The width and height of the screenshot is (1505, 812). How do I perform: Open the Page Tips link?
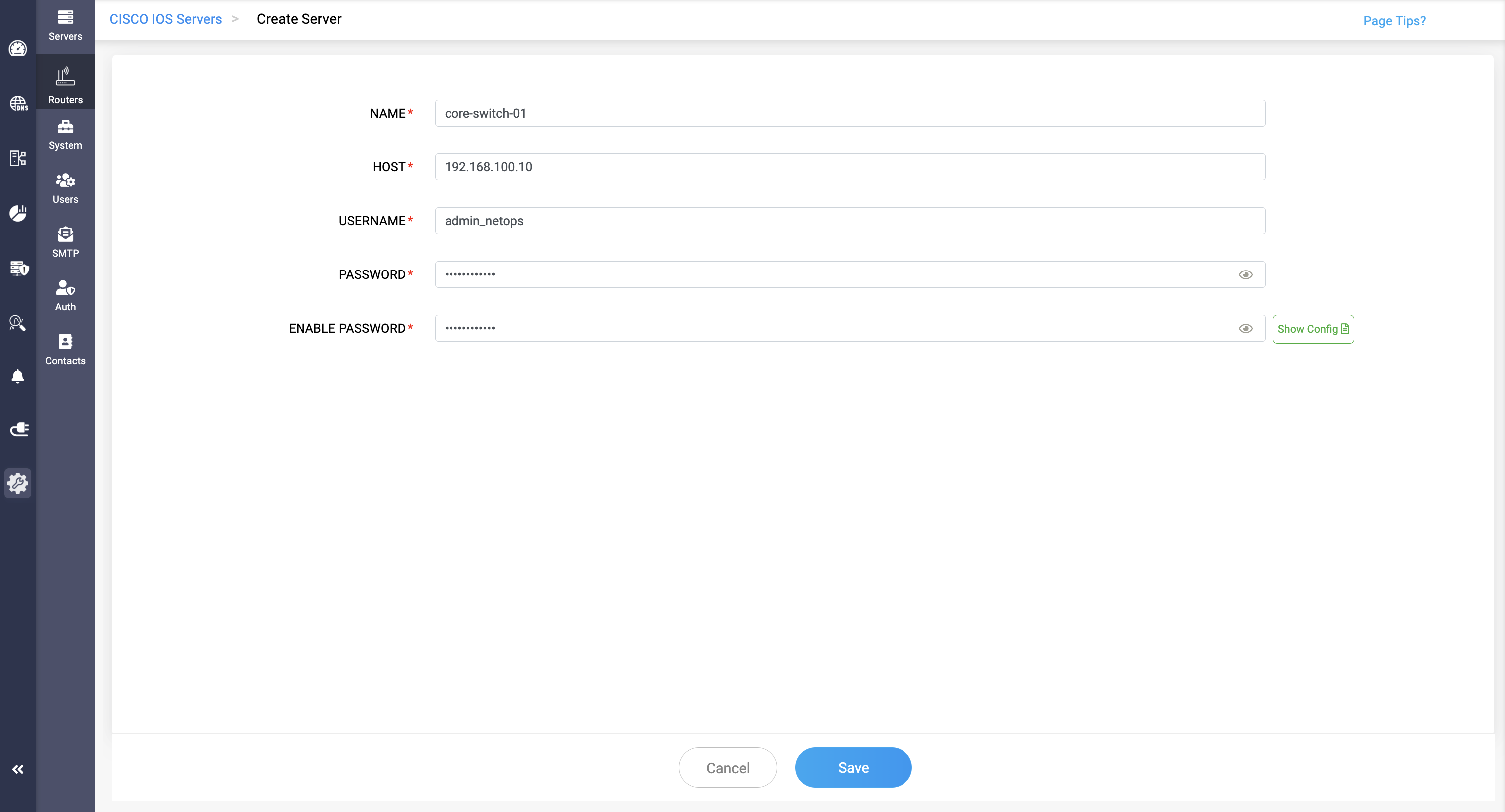click(1394, 21)
